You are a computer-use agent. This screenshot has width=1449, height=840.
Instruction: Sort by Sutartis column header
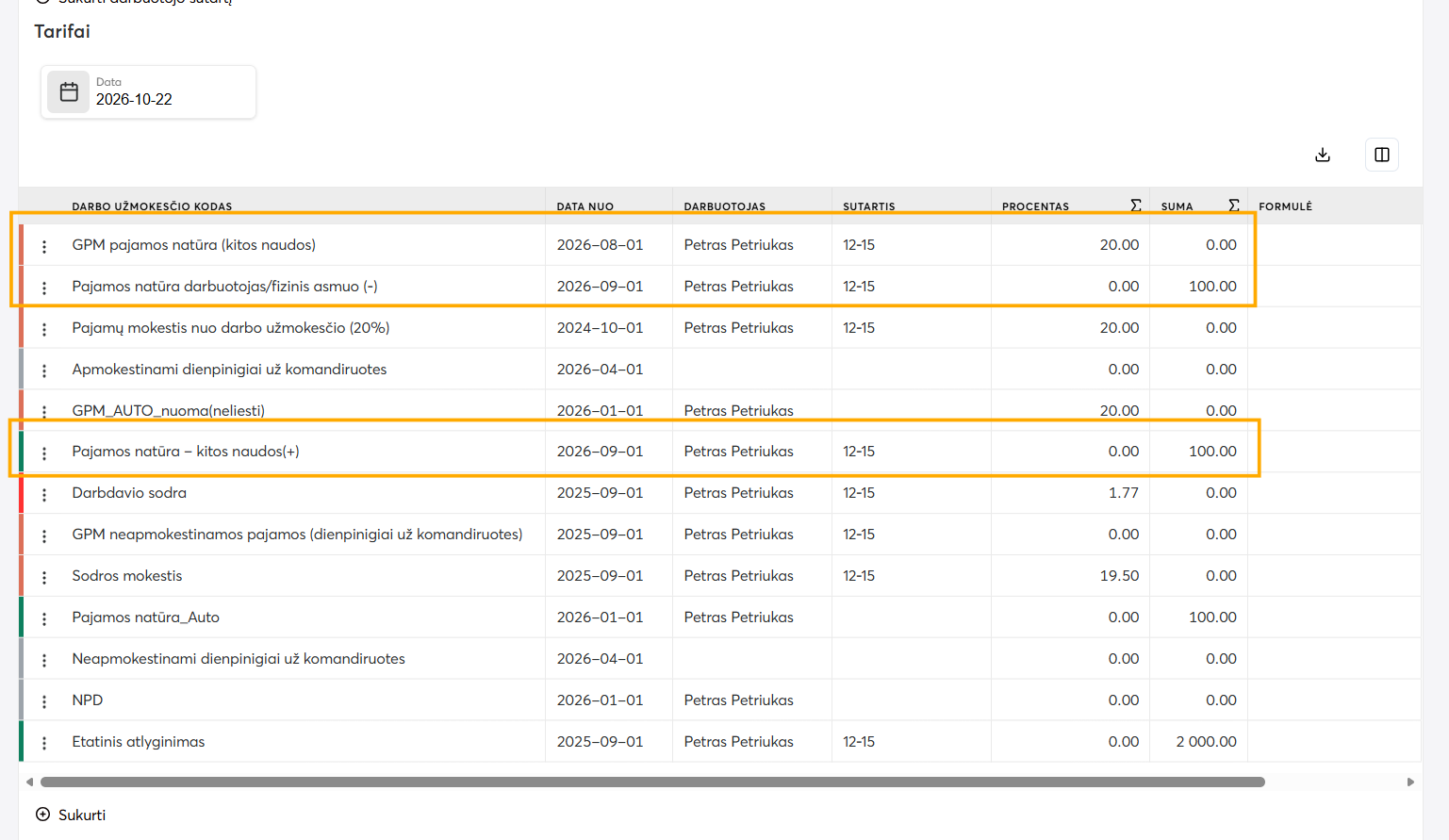[869, 206]
